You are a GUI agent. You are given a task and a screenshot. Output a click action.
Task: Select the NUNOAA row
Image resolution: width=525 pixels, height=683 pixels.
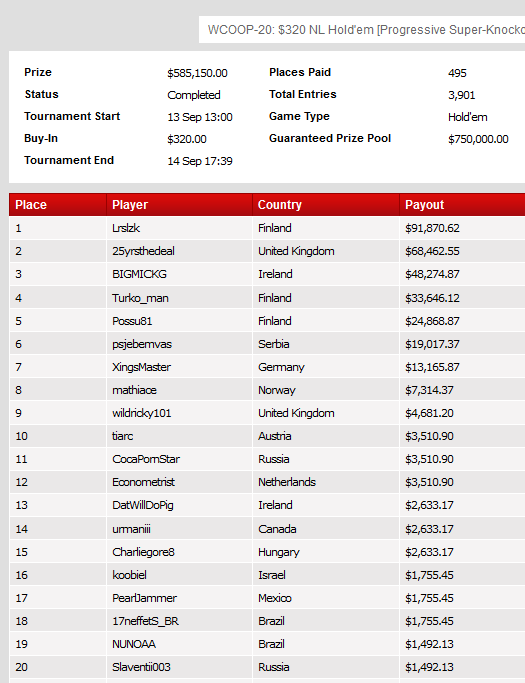click(x=267, y=644)
